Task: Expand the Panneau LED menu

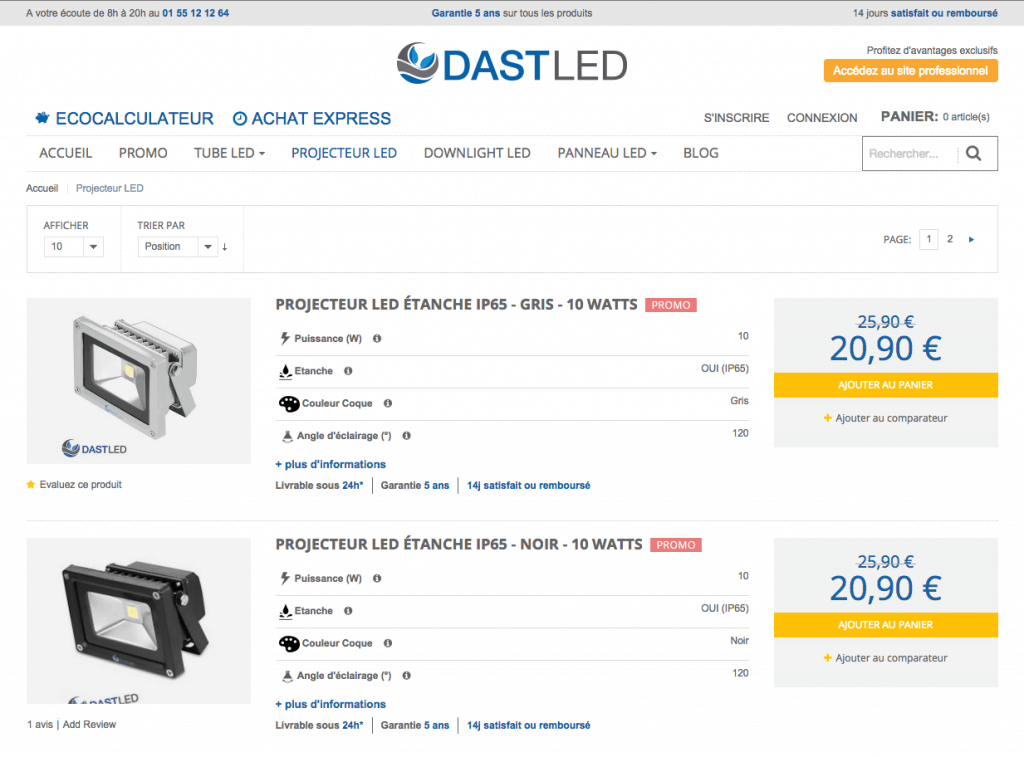Action: (607, 153)
